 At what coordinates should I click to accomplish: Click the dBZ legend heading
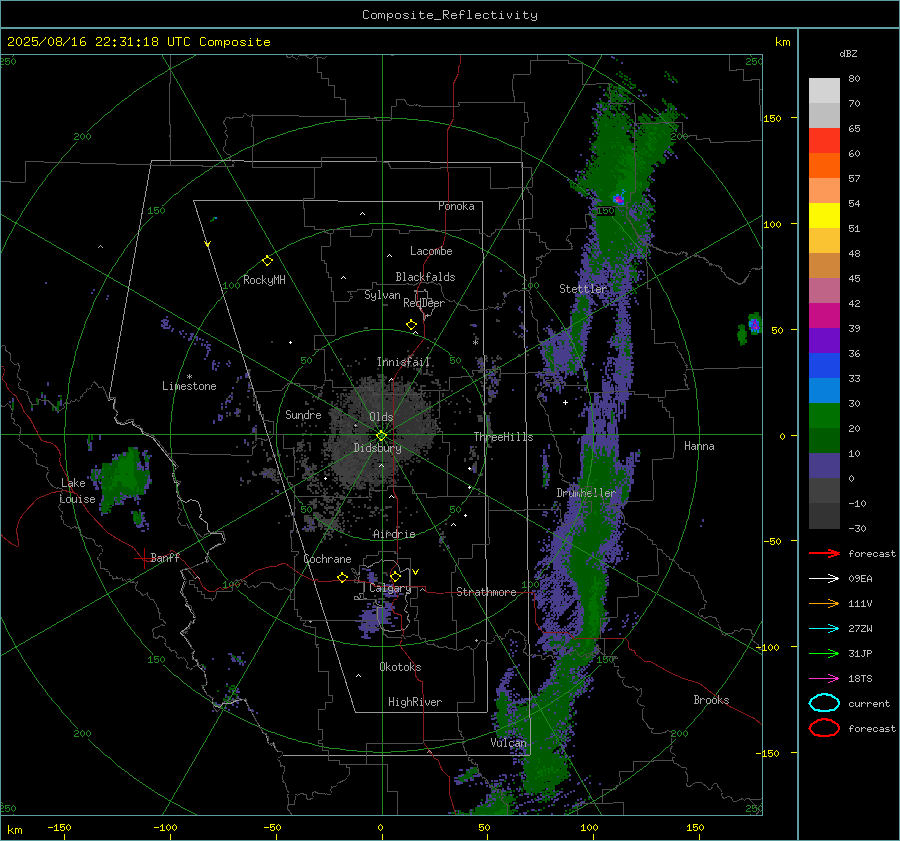tap(848, 53)
